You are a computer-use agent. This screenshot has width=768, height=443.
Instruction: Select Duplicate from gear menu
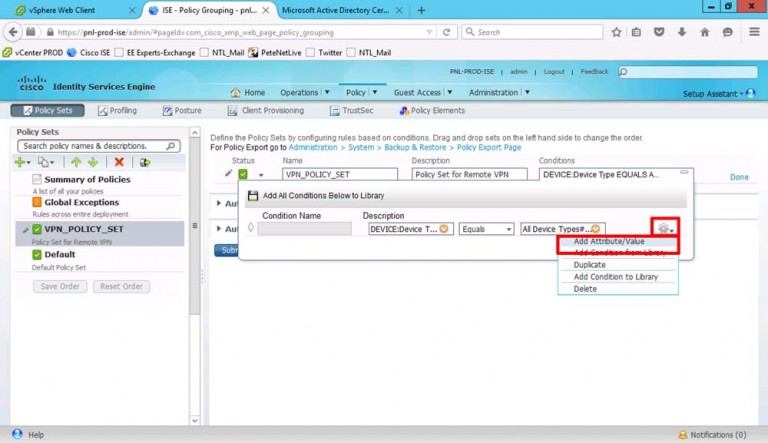click(589, 265)
